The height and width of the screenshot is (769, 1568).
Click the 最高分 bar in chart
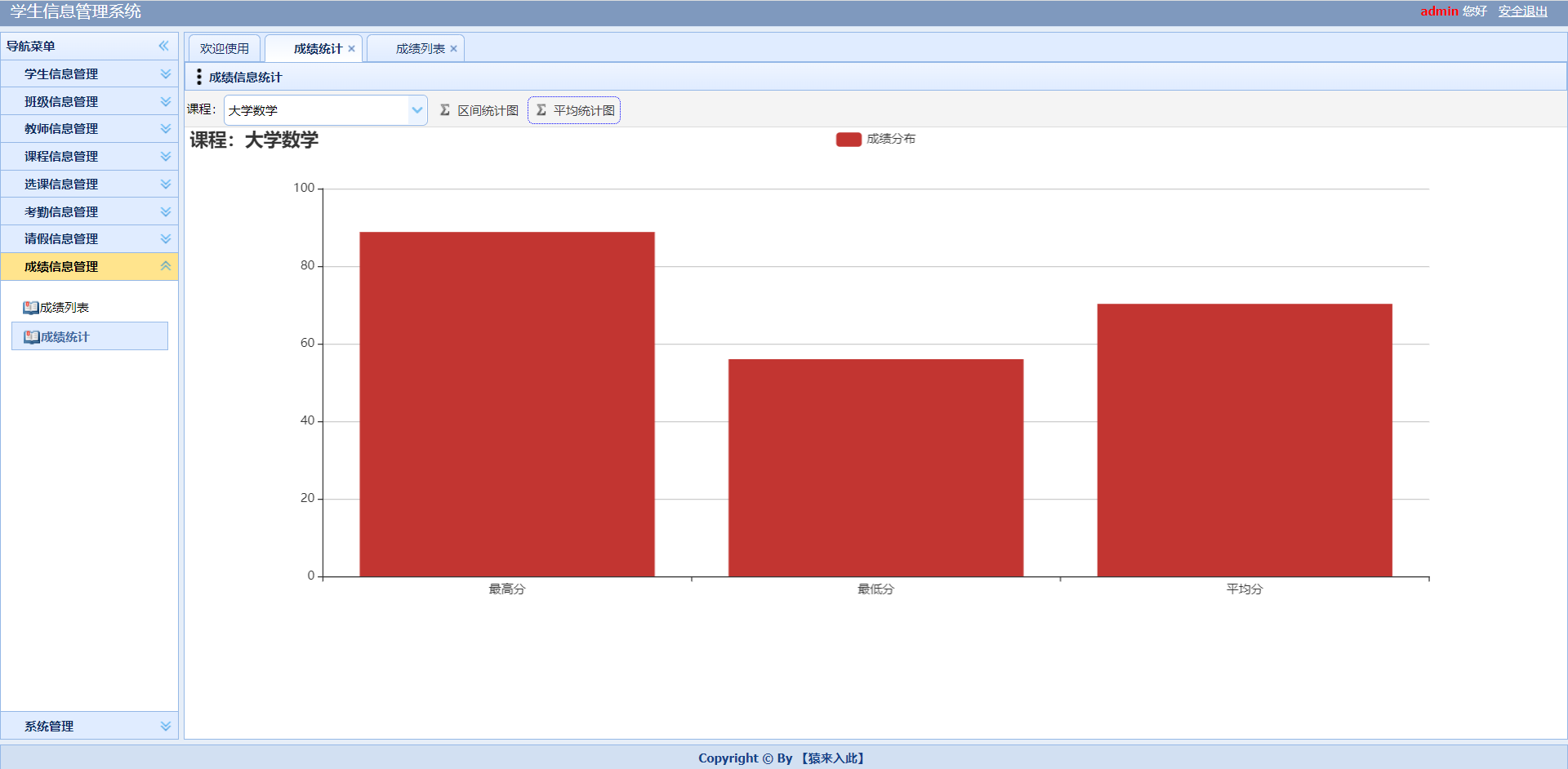pos(507,404)
